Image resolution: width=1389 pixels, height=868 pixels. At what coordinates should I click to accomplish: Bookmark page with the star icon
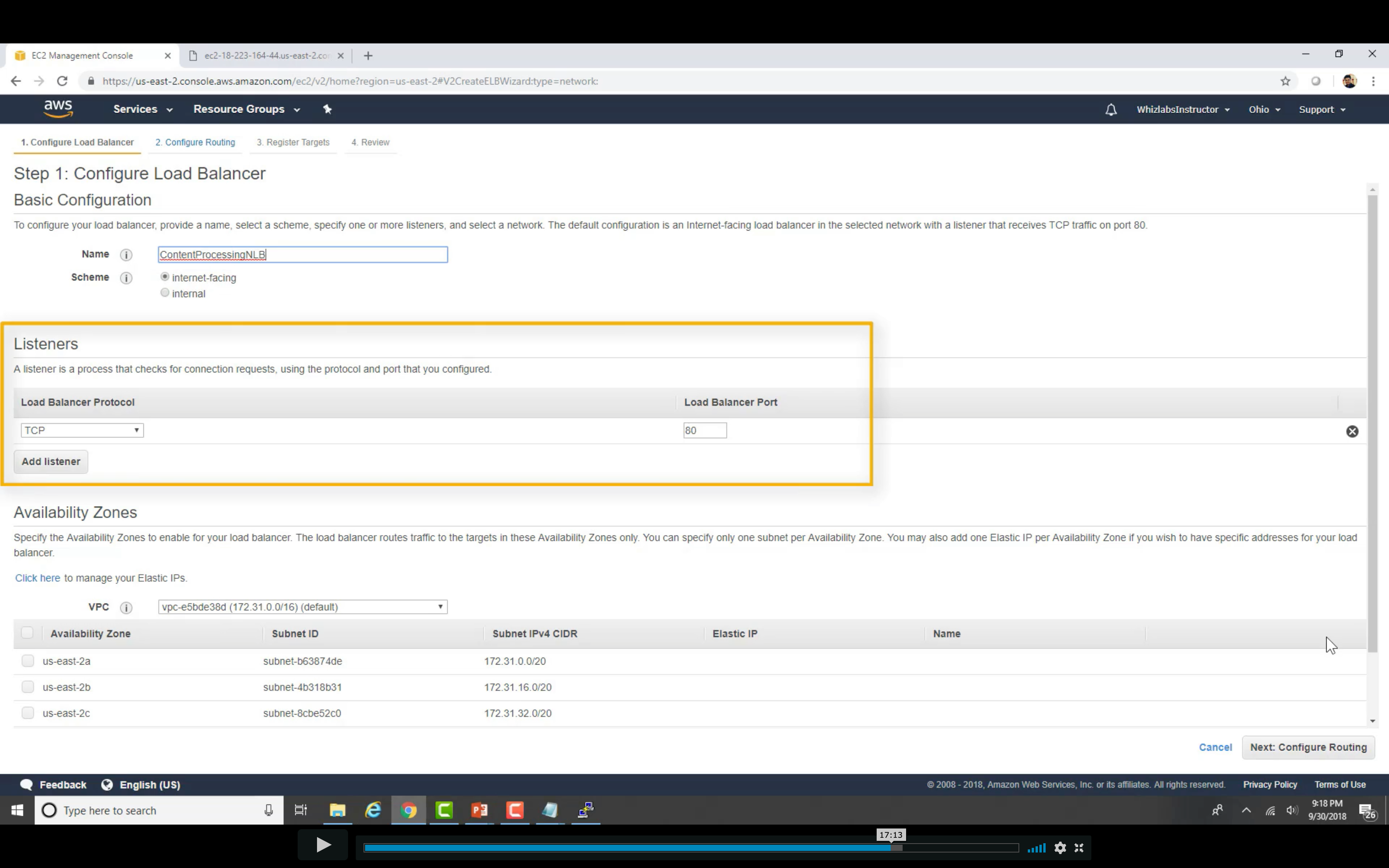pos(1285,81)
